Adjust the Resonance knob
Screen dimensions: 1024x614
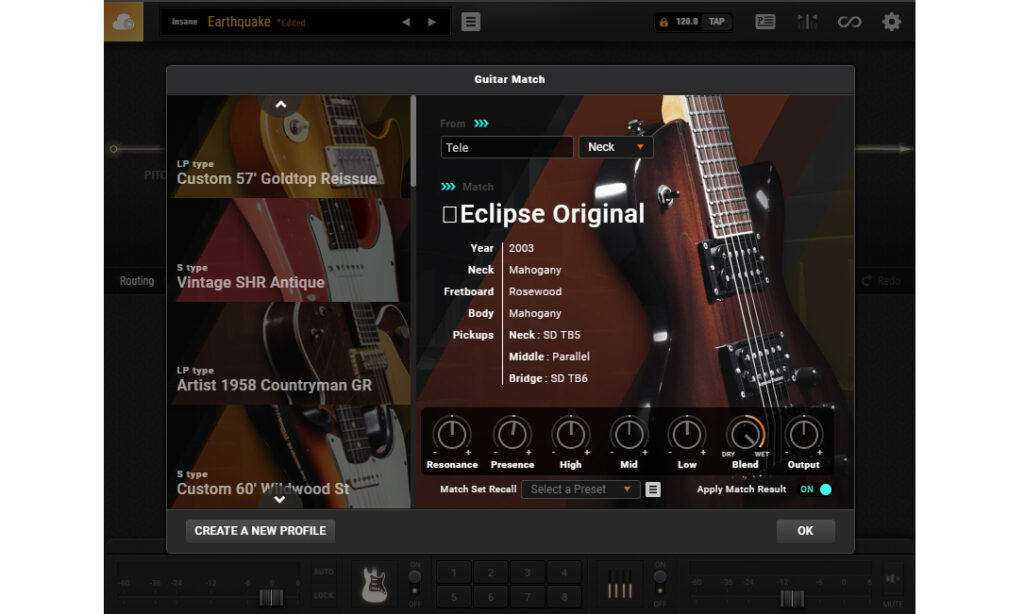point(451,434)
